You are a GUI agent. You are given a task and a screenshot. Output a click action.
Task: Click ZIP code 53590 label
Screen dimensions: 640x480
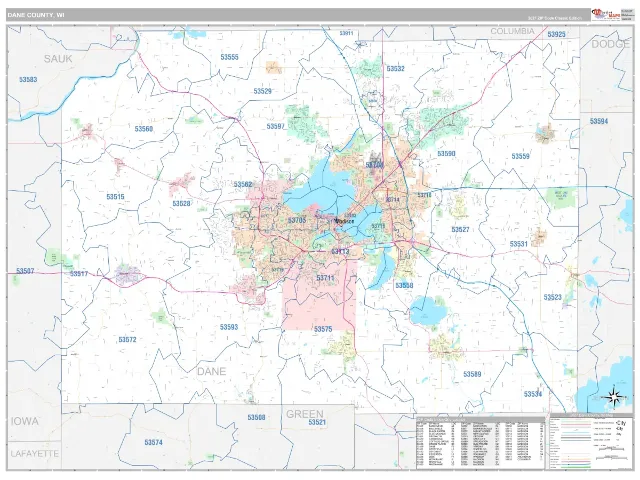(446, 153)
